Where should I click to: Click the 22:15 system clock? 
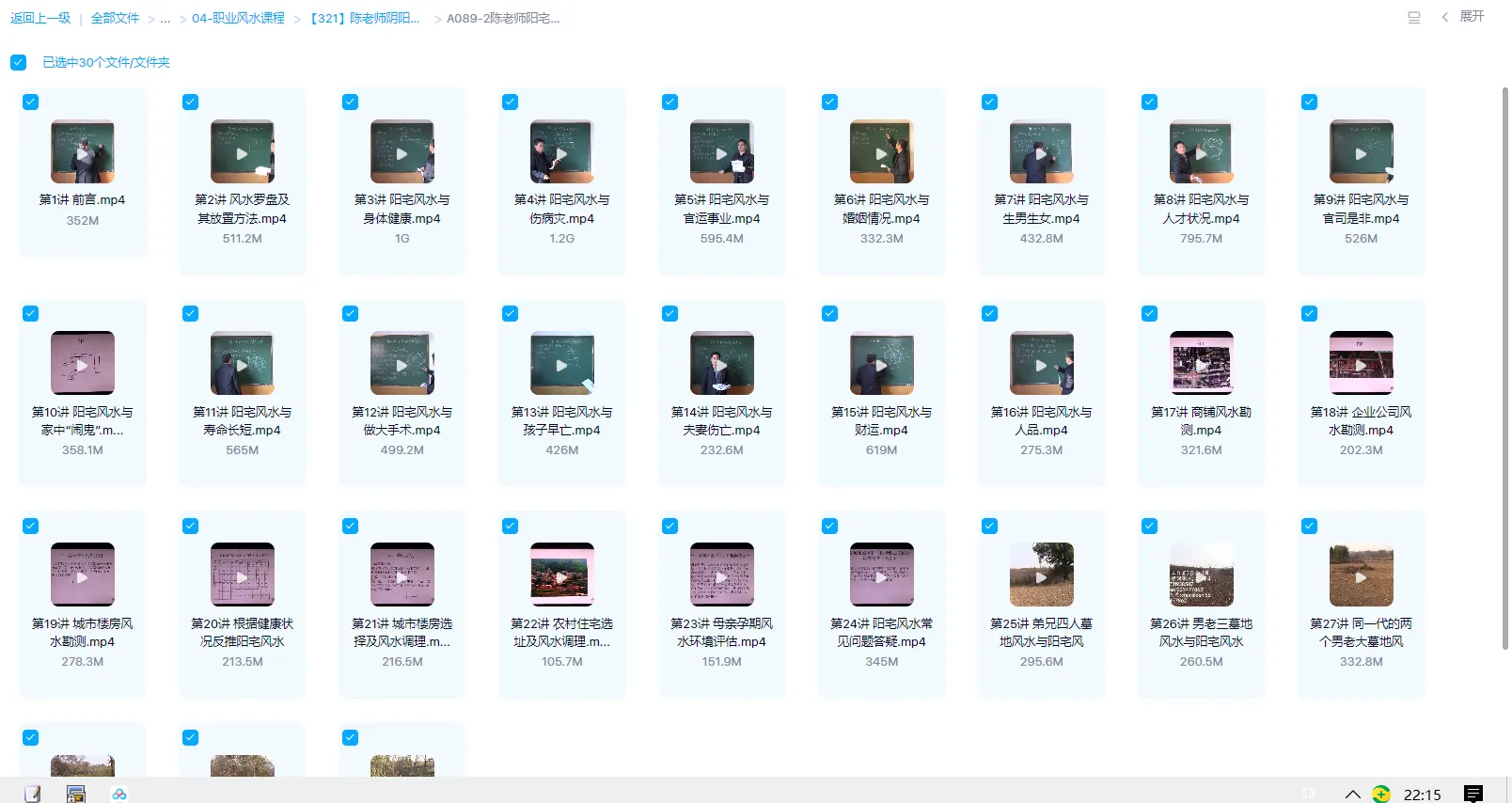point(1423,795)
